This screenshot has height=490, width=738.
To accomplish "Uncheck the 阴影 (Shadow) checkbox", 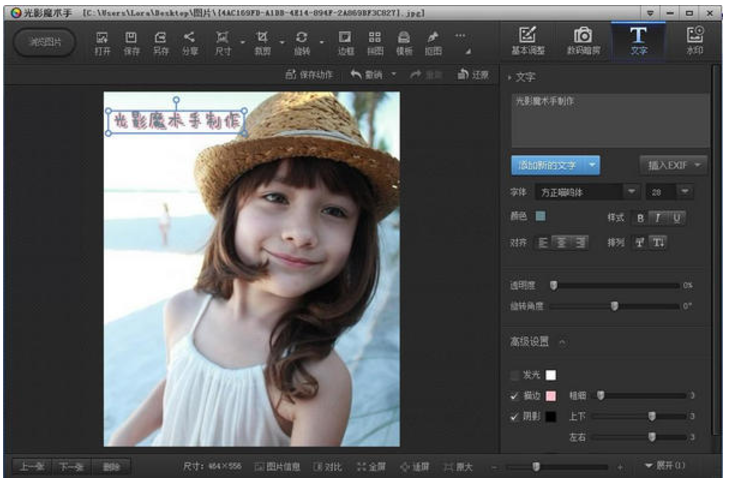I will click(516, 415).
